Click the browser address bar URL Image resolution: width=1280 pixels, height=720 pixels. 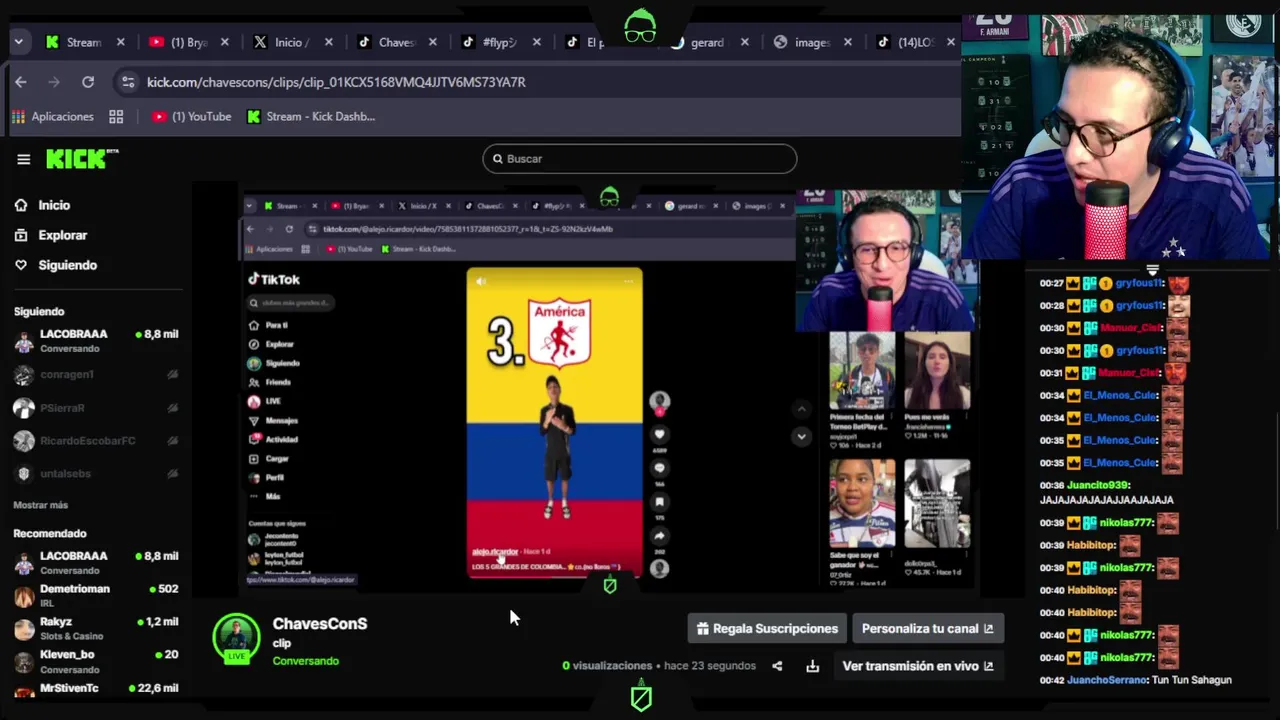coord(336,82)
